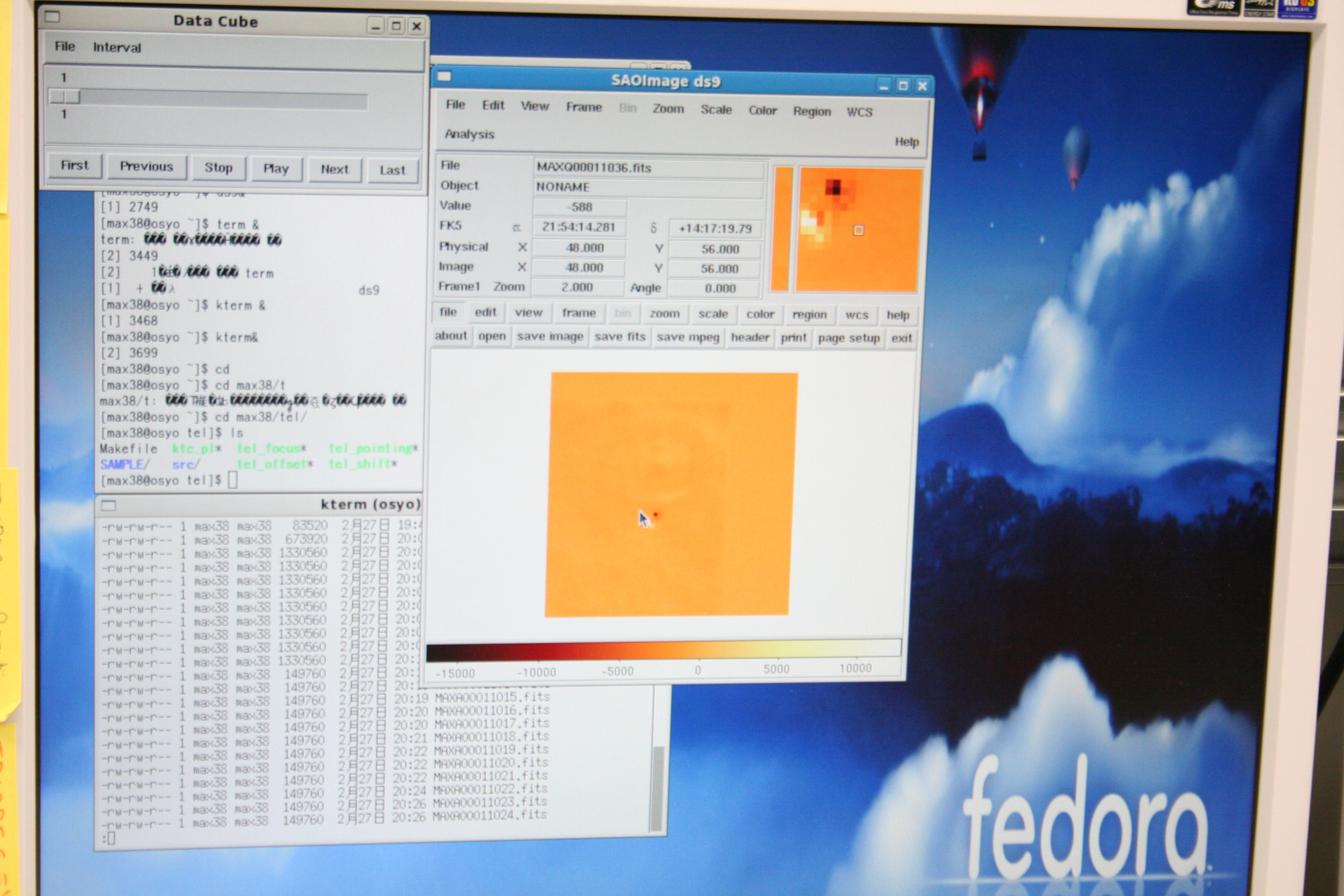Select the 'wcs' buttonbar item
Image resolution: width=1344 pixels, height=896 pixels.
click(x=857, y=315)
